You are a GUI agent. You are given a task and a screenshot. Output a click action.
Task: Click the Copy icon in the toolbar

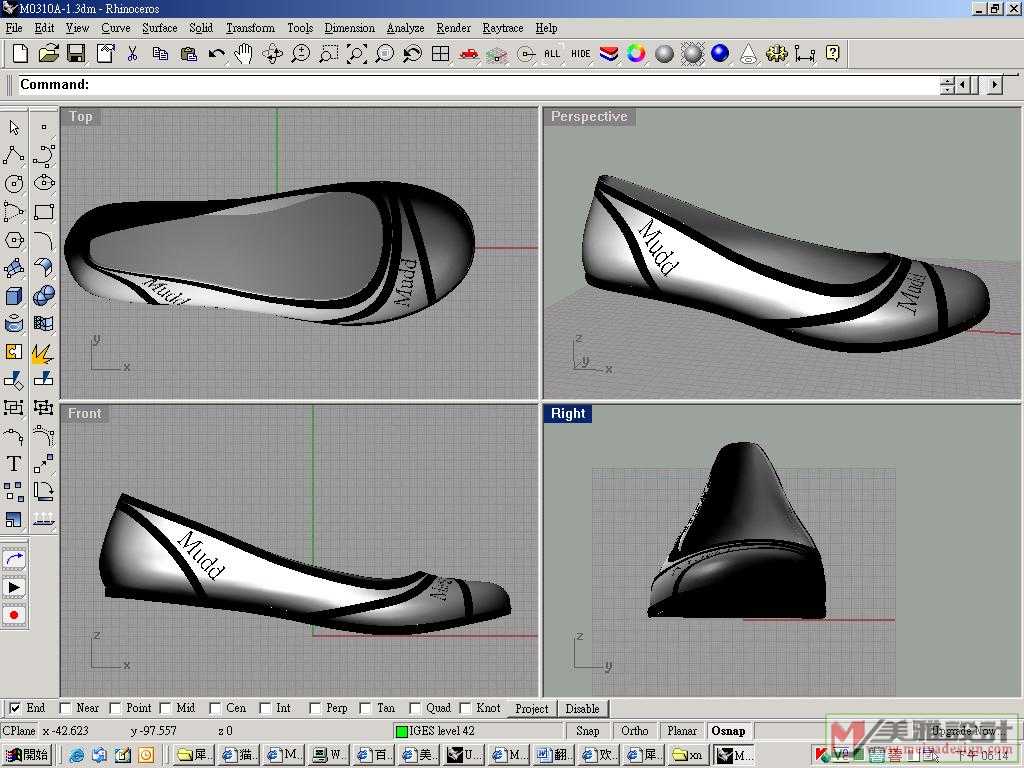point(161,54)
